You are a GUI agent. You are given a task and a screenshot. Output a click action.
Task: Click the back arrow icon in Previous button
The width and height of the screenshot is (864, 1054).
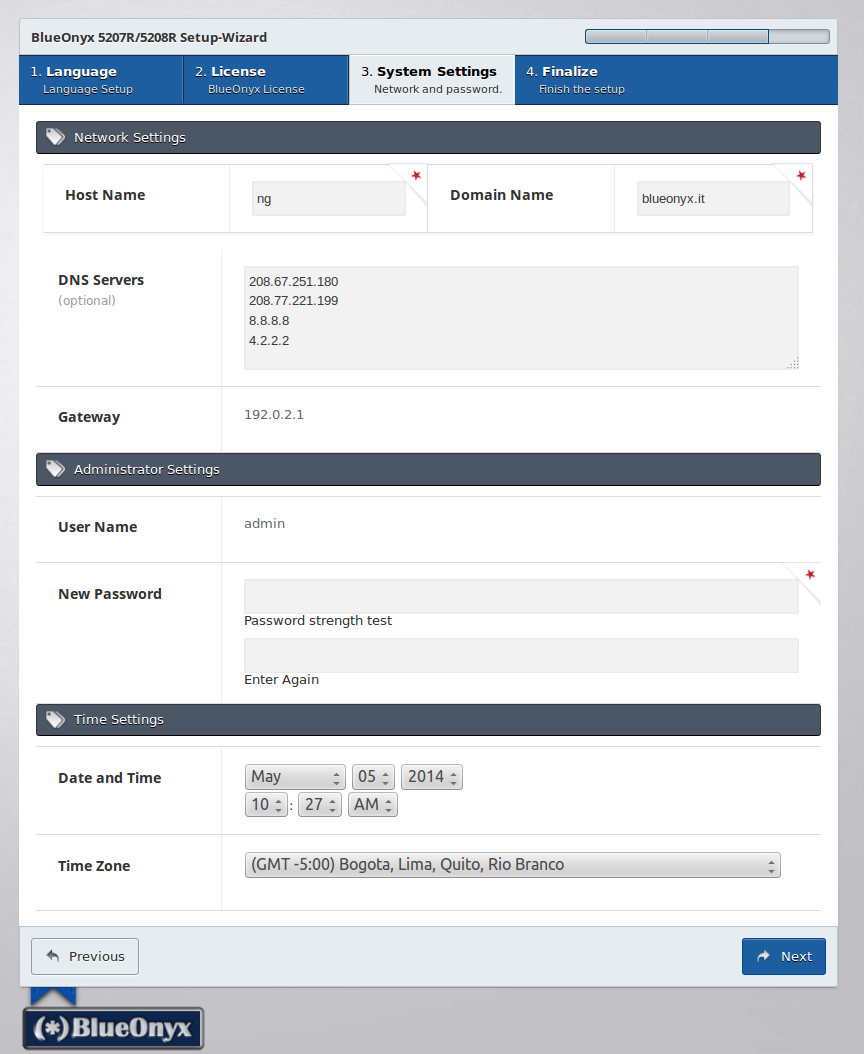click(x=52, y=955)
